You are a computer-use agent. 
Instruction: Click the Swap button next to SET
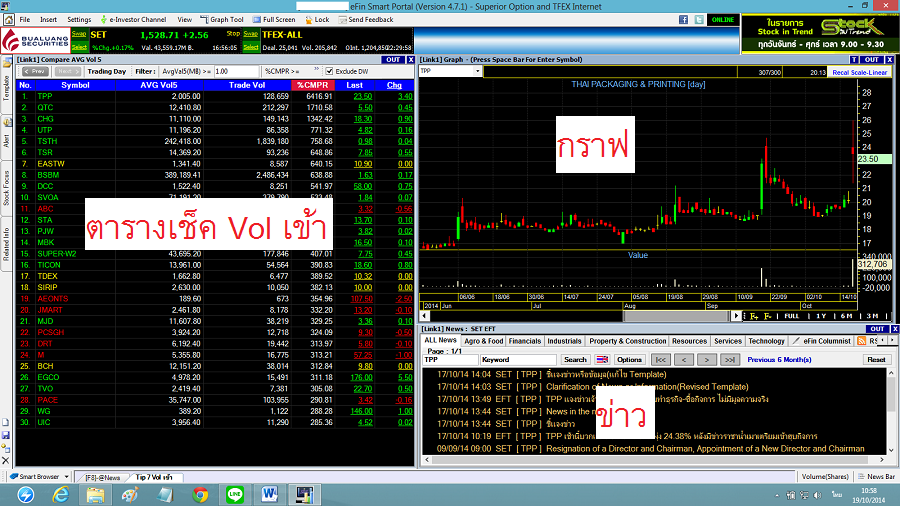pos(79,34)
